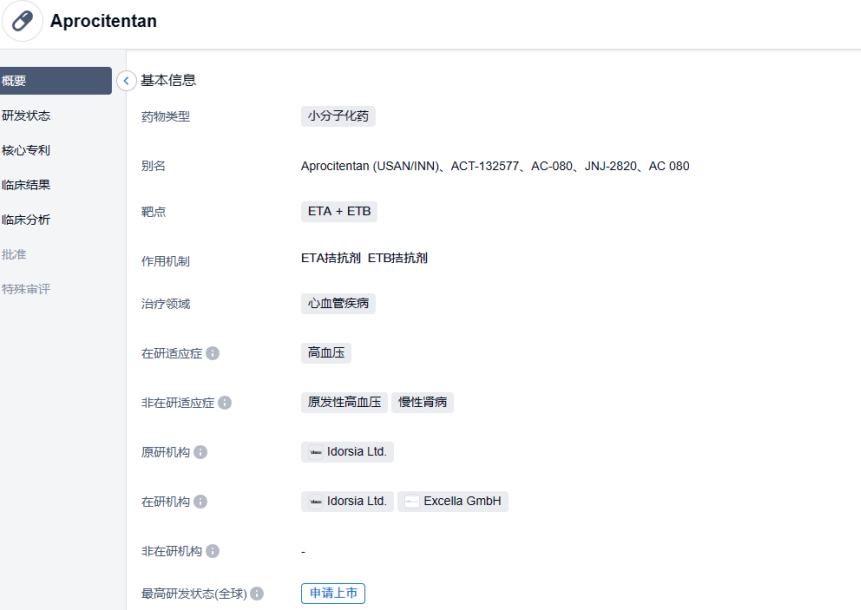This screenshot has height=610, width=861.
Task: Click info icon next to 非在研适应症
Action: 225,403
